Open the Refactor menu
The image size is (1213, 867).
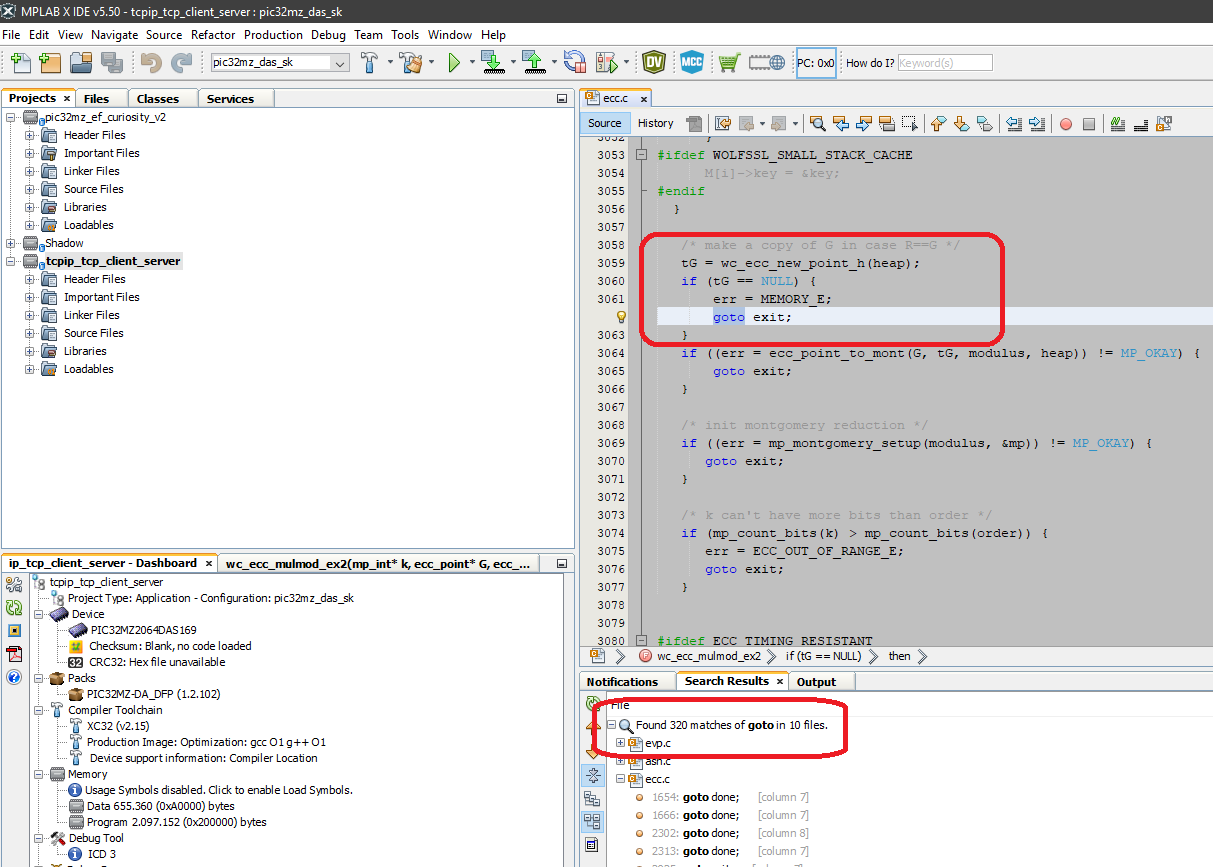pos(213,34)
